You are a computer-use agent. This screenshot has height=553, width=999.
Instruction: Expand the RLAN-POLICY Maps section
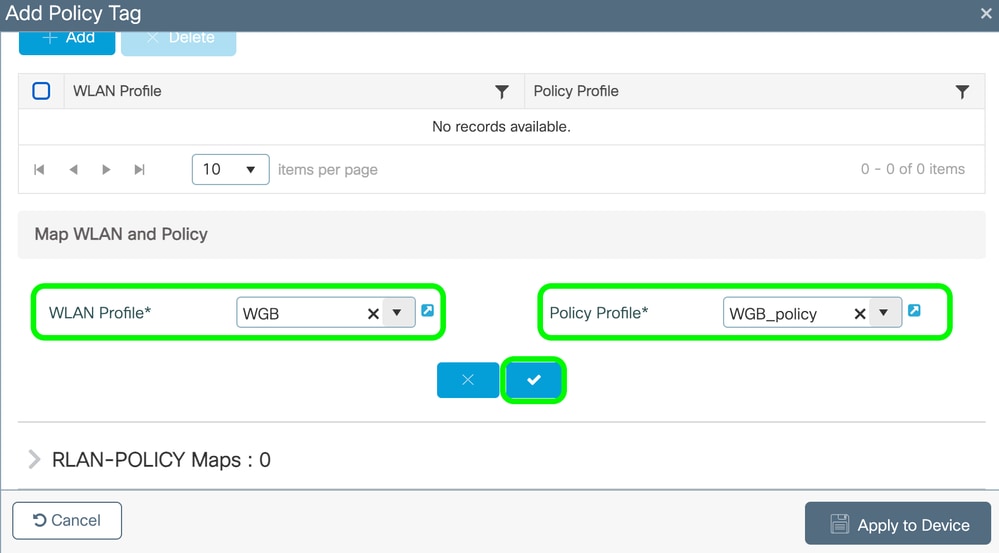pyautogui.click(x=34, y=459)
